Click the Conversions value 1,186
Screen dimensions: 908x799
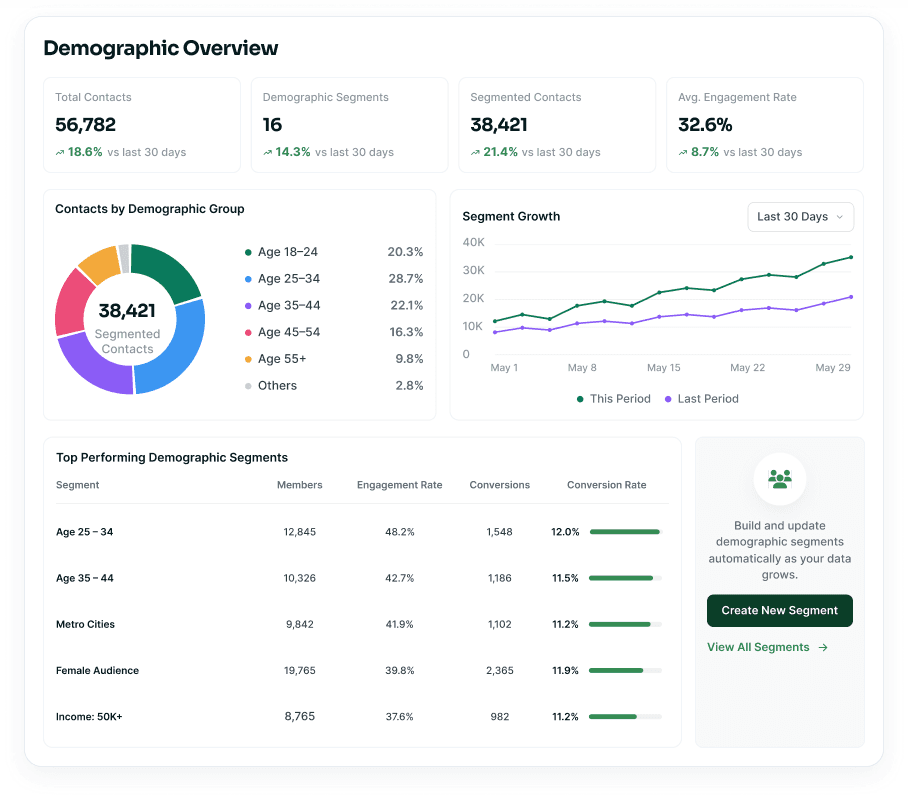click(x=500, y=578)
